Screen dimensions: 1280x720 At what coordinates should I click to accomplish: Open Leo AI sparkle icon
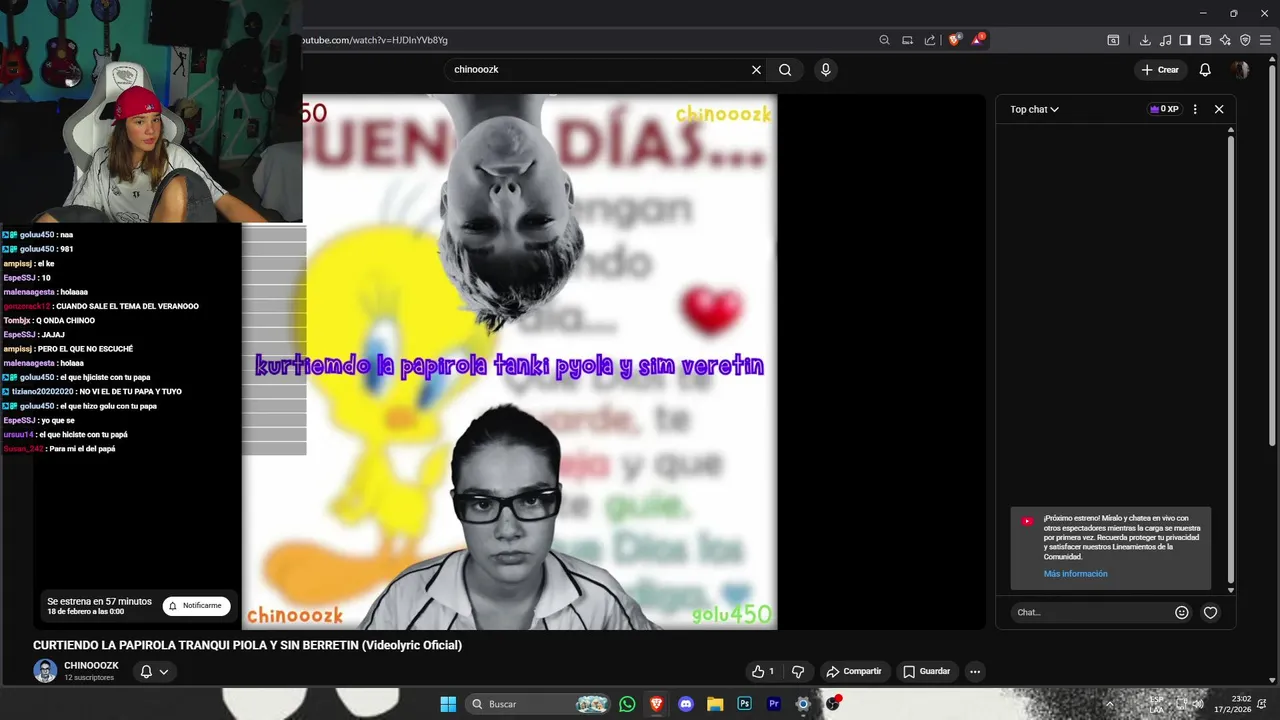click(x=1225, y=40)
